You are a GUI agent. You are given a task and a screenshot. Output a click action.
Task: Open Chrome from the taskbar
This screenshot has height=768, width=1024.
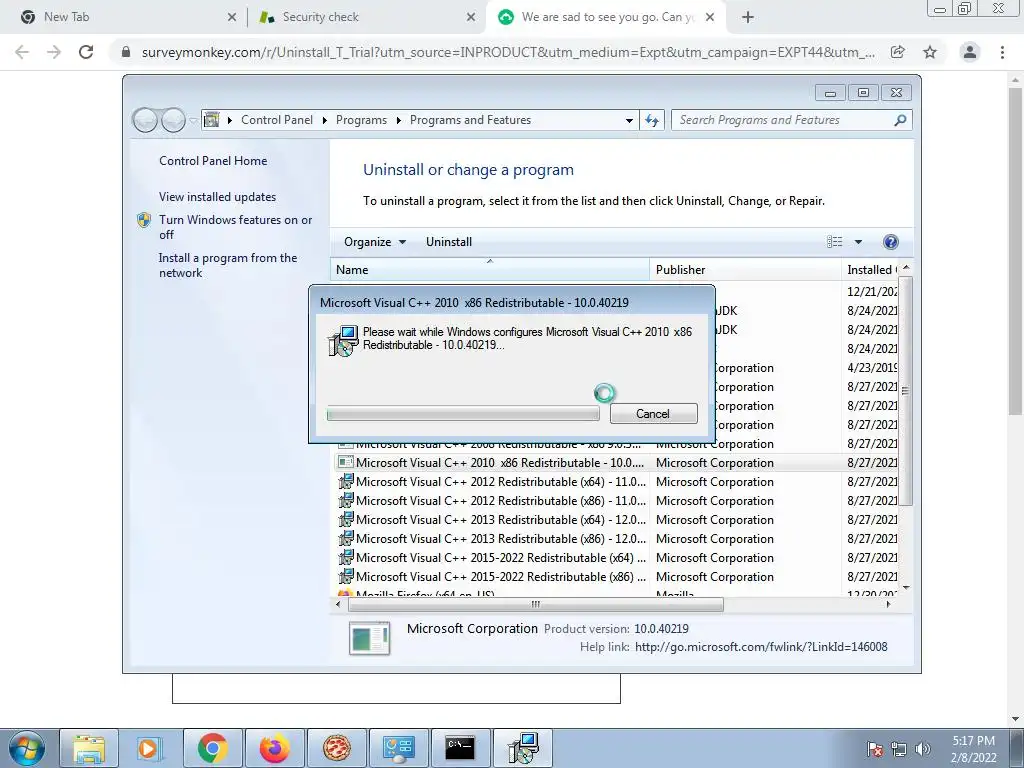tap(212, 748)
